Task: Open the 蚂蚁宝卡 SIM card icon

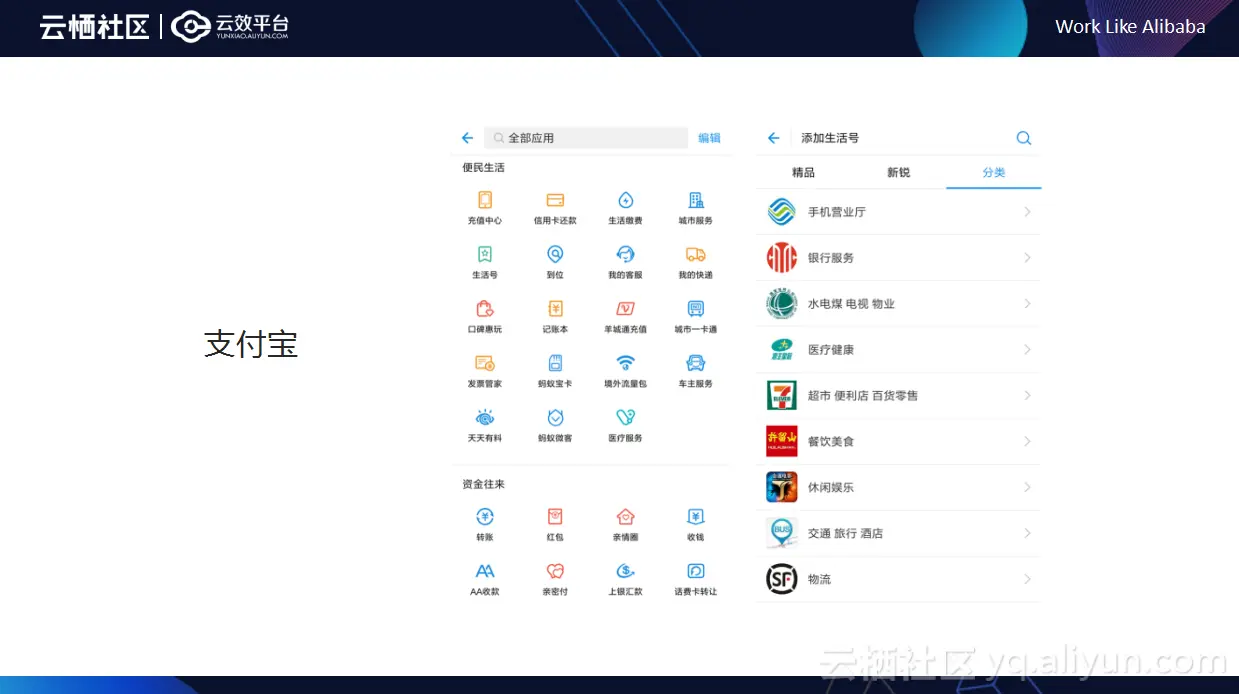Action: (555, 363)
